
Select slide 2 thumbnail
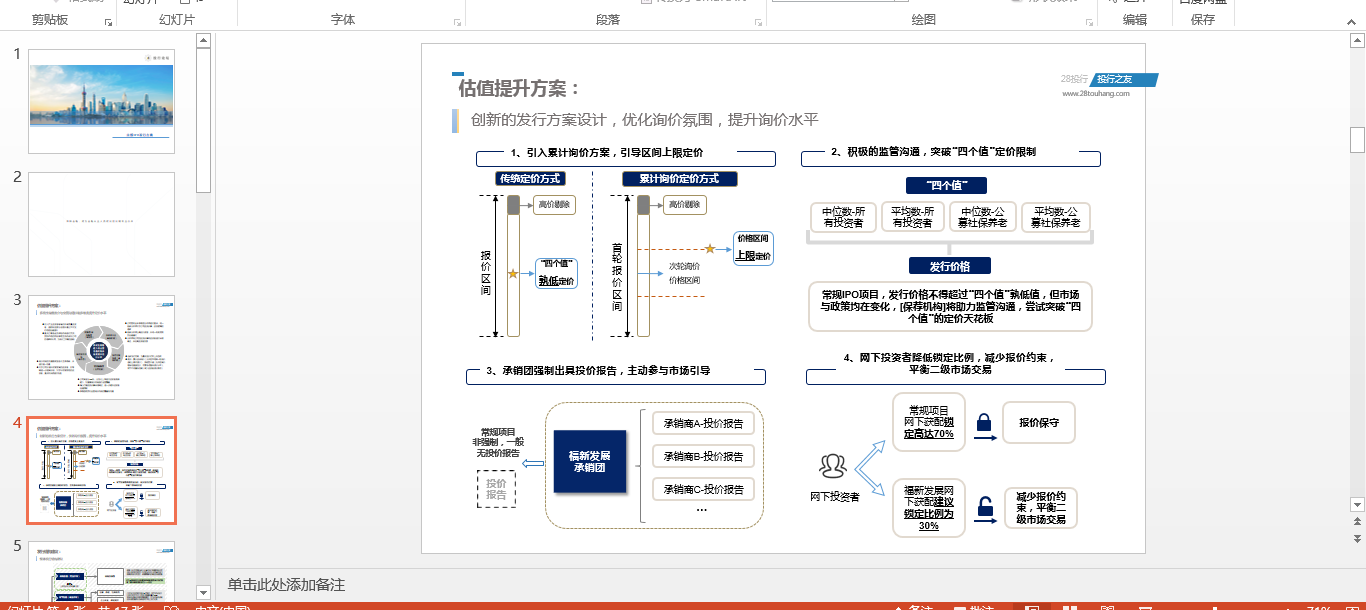101,224
